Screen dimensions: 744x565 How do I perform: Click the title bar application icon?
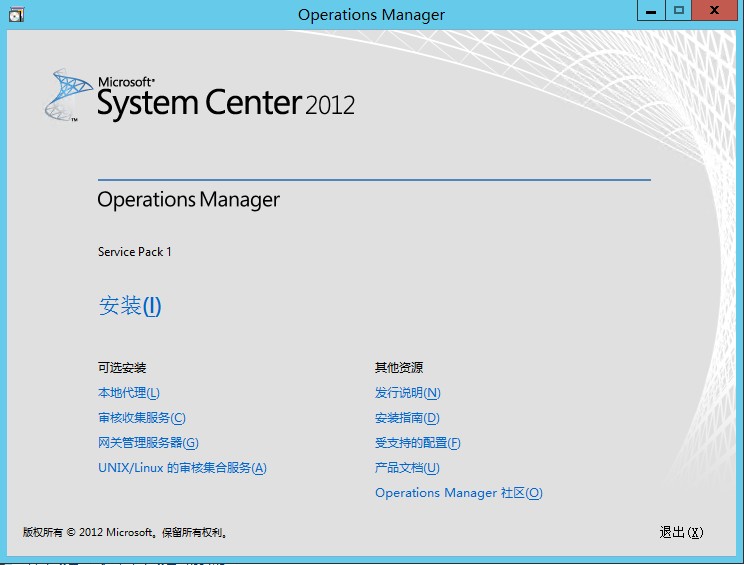16,15
